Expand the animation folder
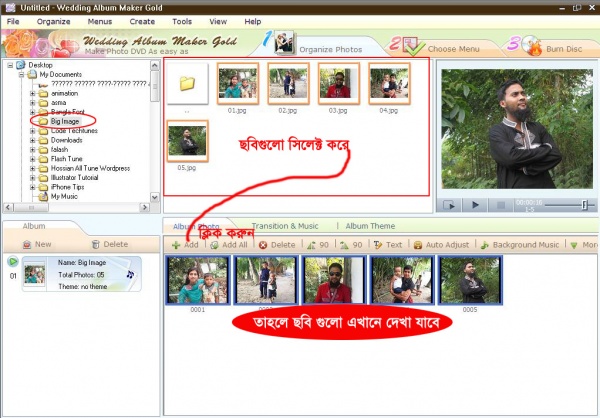Image resolution: width=600 pixels, height=418 pixels. tap(33, 93)
